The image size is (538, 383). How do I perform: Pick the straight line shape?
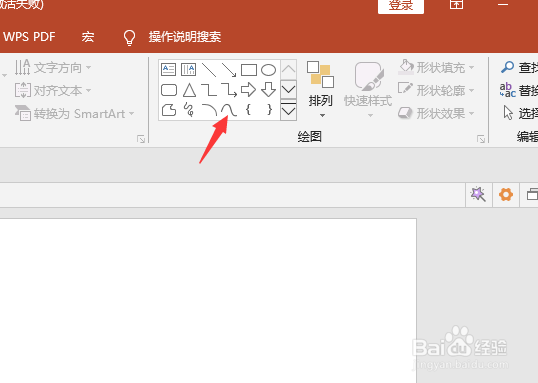tap(209, 70)
